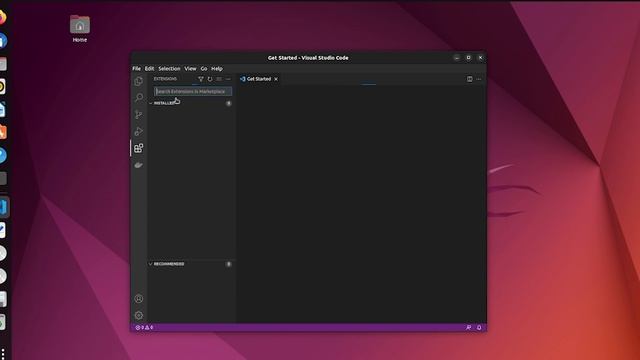Open Show Applications grid in dock

[2, 353]
